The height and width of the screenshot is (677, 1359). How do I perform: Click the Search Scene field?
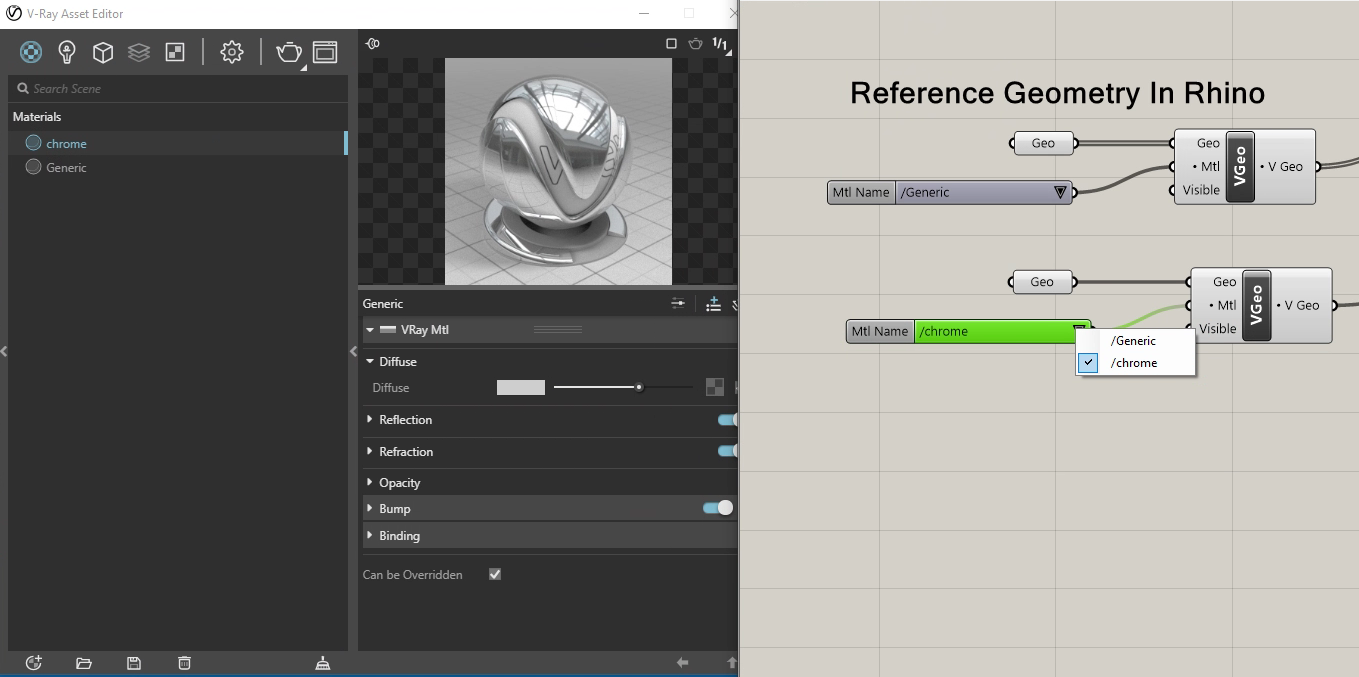pyautogui.click(x=177, y=88)
